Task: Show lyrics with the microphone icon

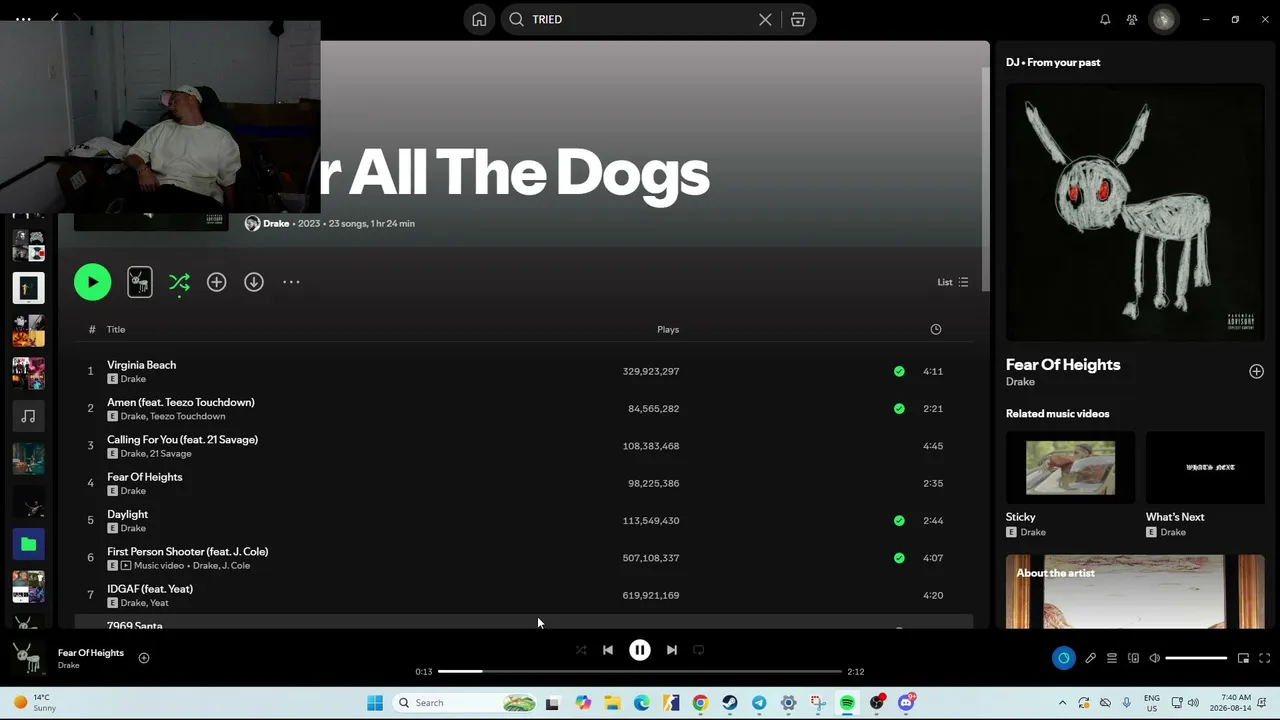Action: tap(1090, 658)
